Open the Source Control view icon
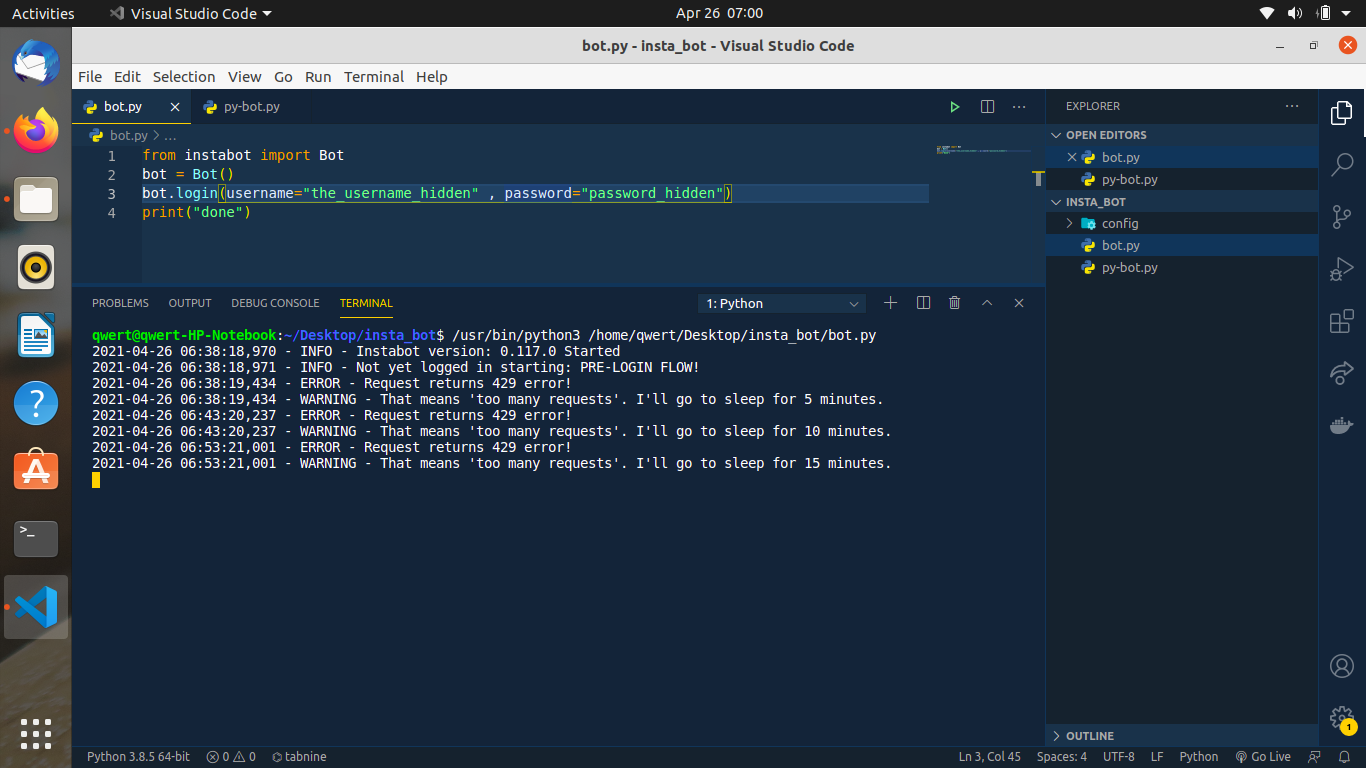 pos(1342,217)
